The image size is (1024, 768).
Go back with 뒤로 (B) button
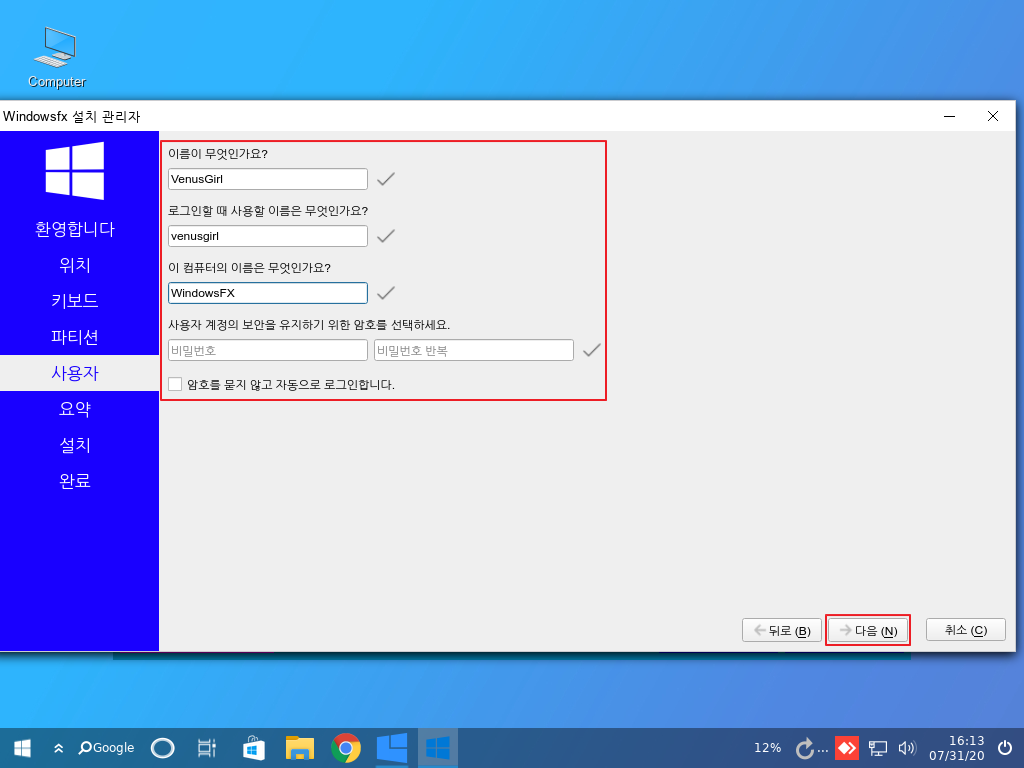(782, 630)
